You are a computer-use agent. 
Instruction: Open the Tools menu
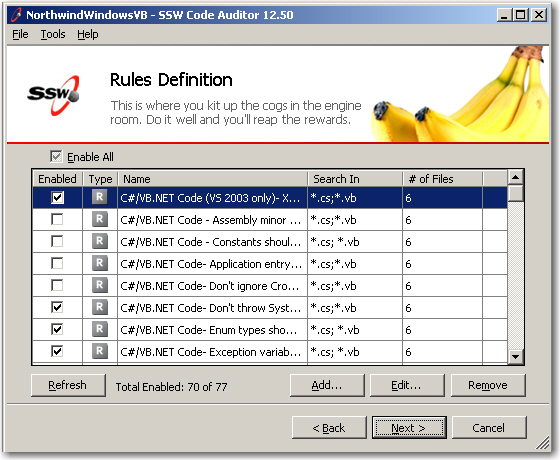tap(53, 34)
